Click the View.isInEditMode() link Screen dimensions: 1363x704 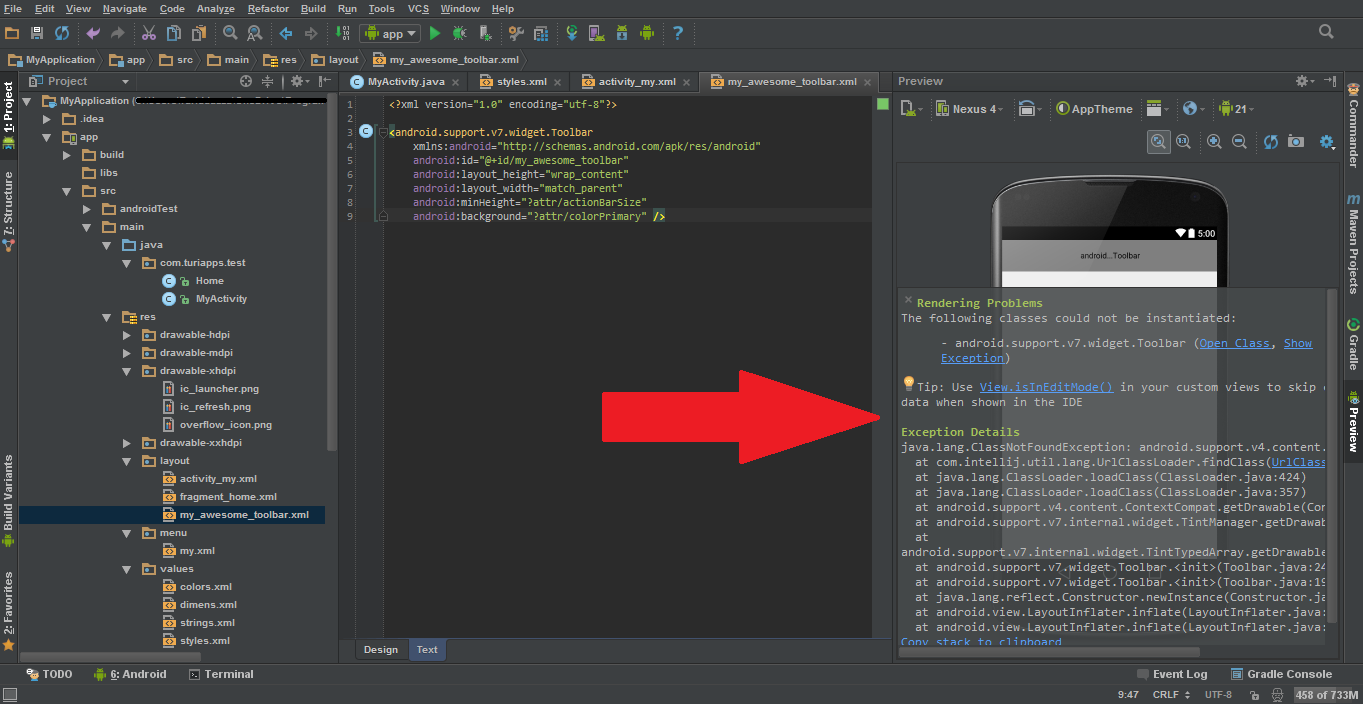pyautogui.click(x=1046, y=387)
